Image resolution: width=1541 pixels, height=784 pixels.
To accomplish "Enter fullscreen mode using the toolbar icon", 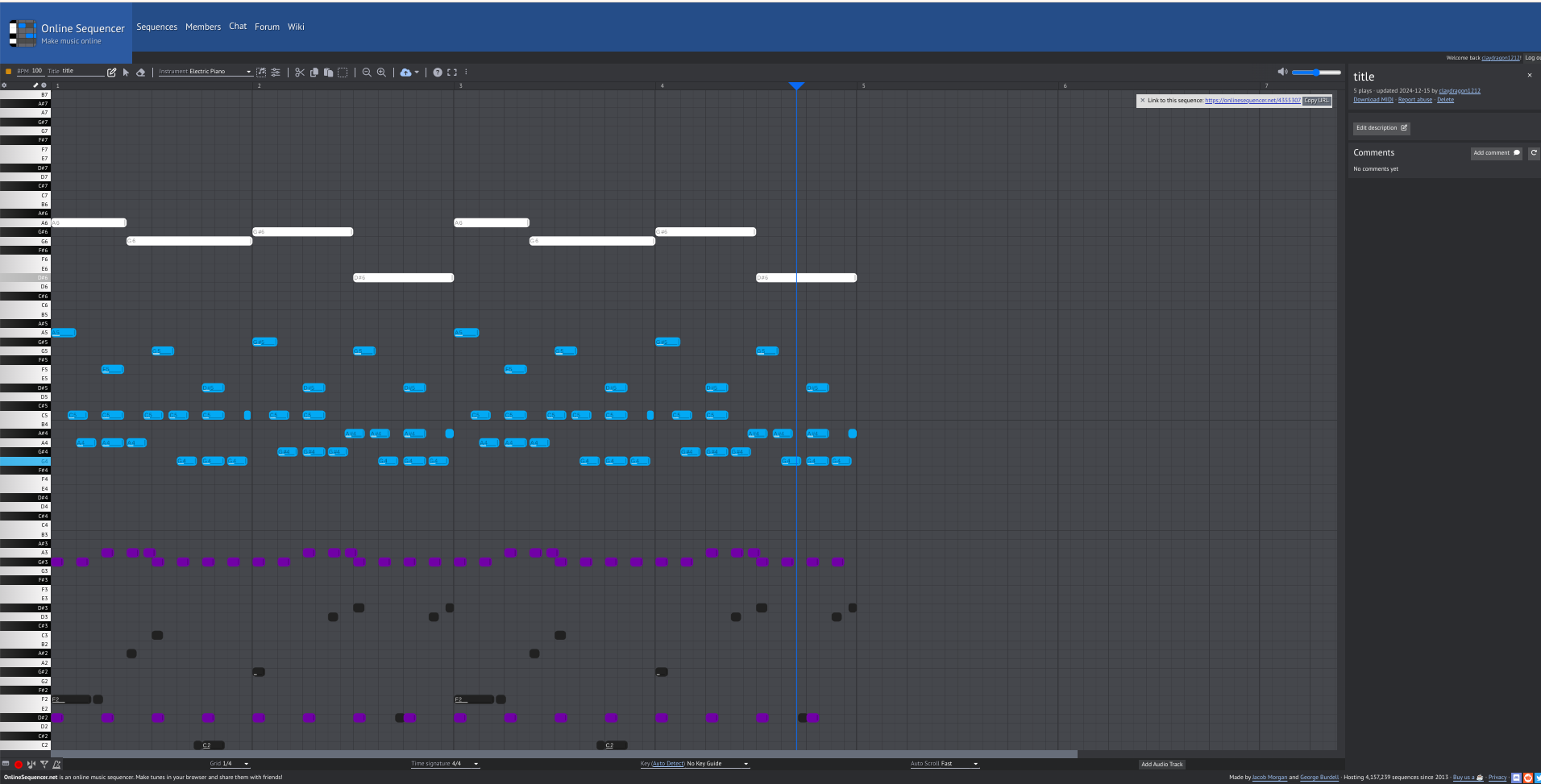I will [452, 73].
